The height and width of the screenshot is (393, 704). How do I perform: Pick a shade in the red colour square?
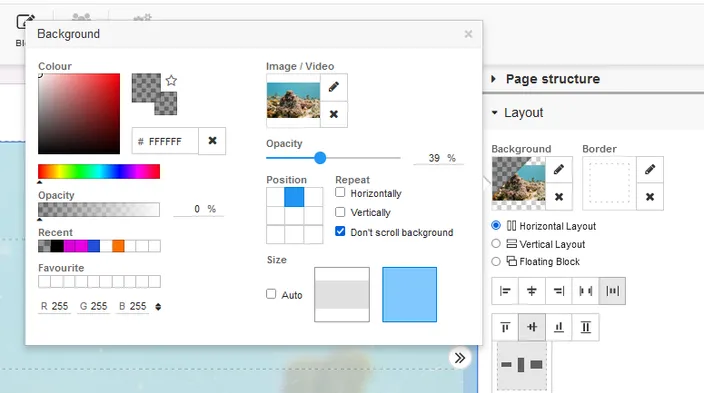click(x=79, y=114)
